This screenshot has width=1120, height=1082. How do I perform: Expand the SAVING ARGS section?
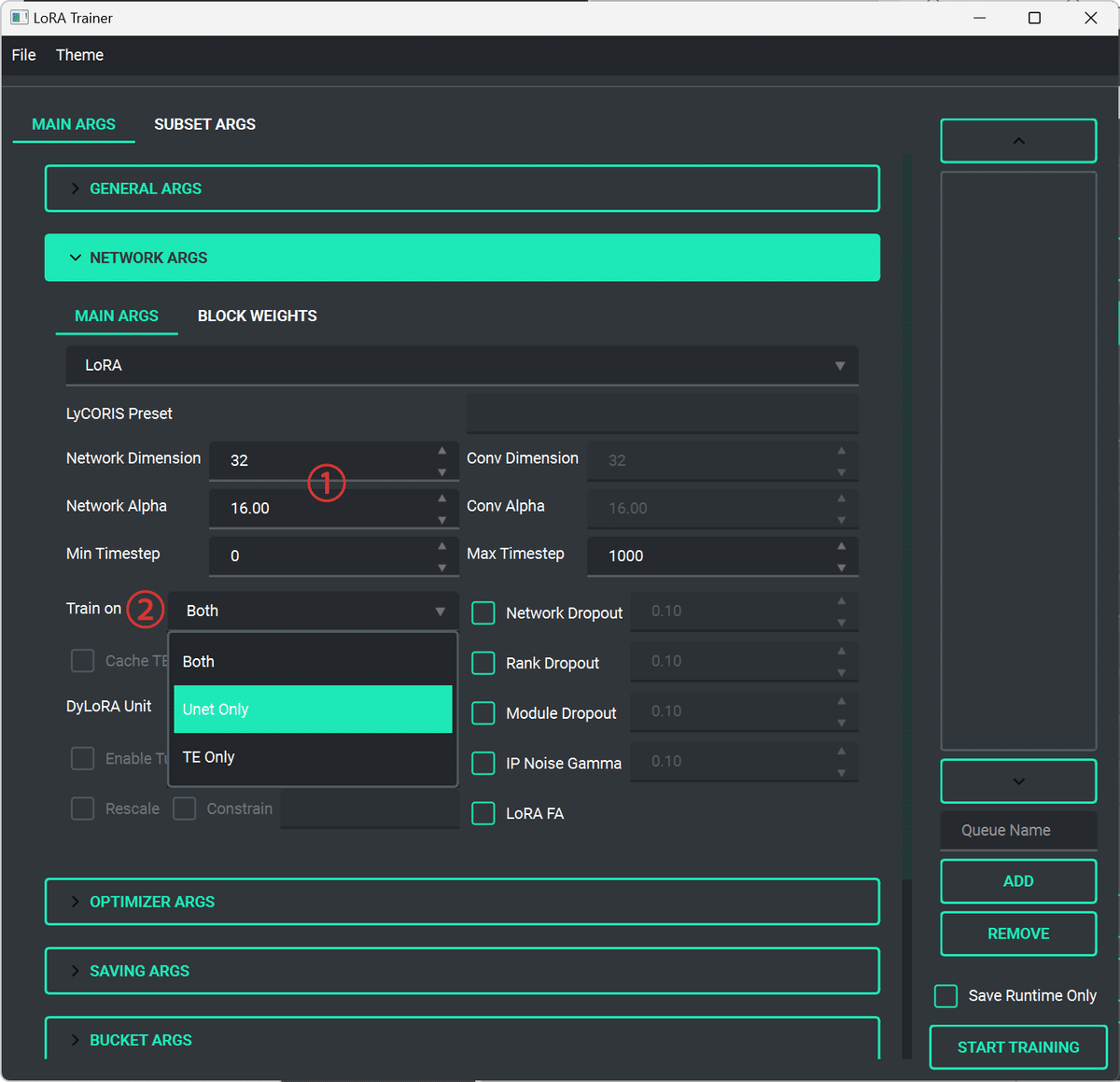pyautogui.click(x=462, y=970)
